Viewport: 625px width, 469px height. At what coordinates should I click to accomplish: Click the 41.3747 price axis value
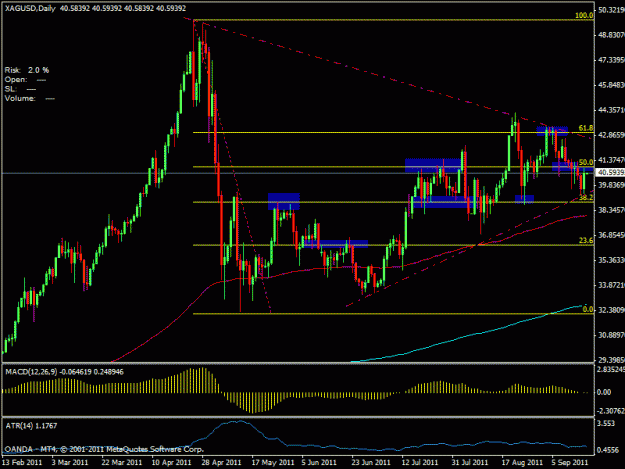coord(611,160)
